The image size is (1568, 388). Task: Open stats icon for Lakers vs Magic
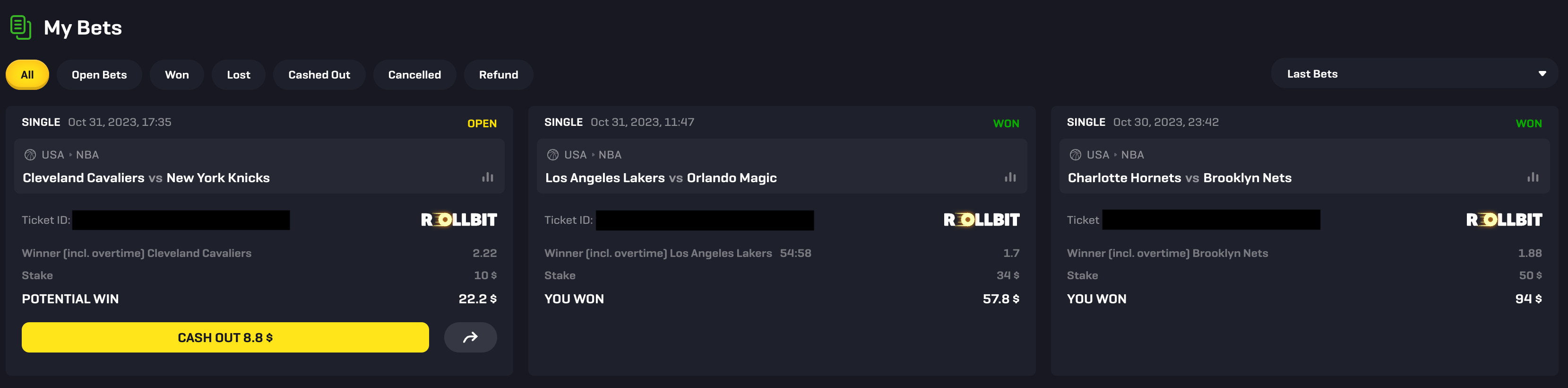[x=1010, y=177]
